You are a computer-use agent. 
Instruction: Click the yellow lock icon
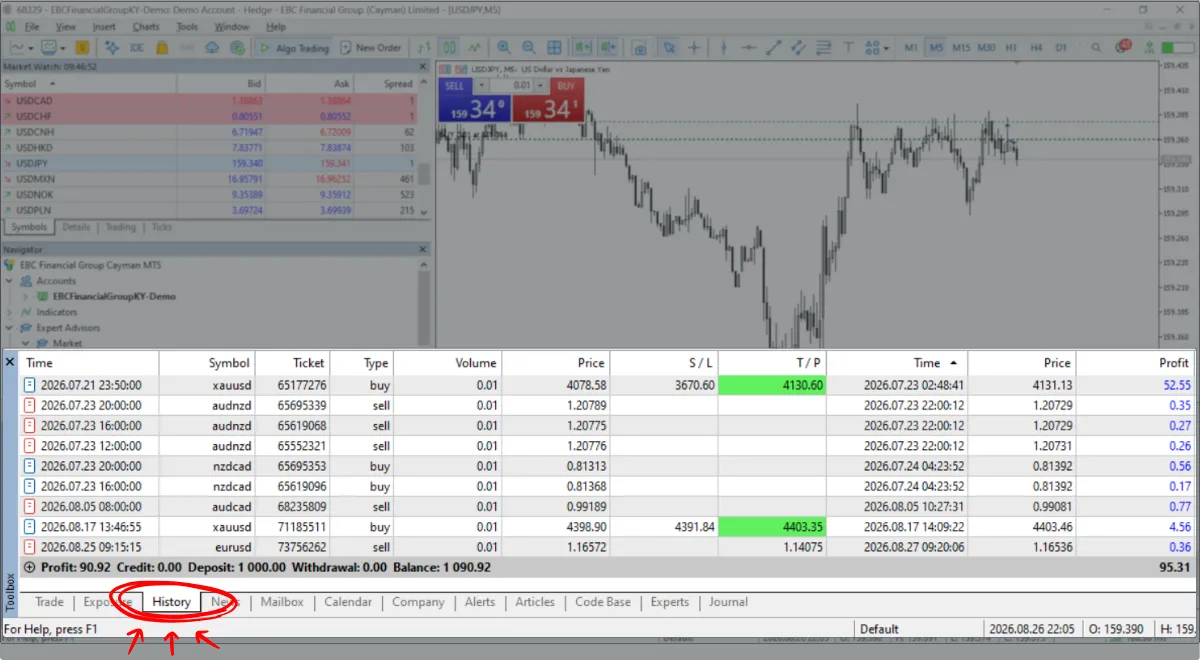tap(161, 47)
